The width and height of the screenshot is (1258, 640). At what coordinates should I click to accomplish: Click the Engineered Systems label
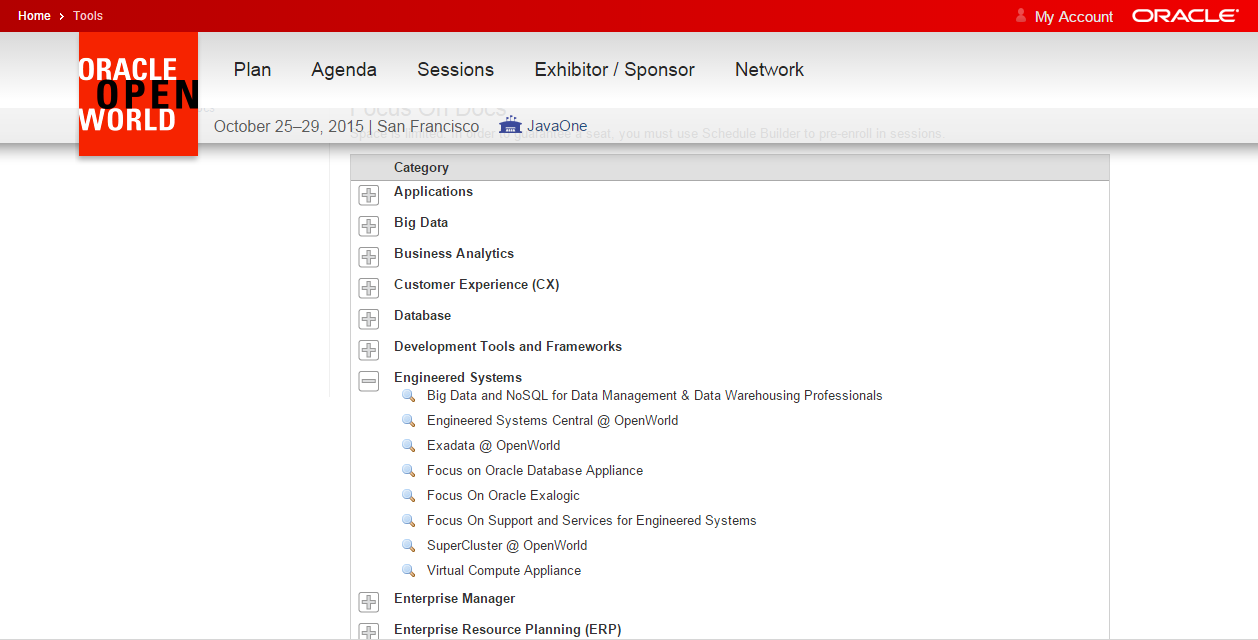pyautogui.click(x=458, y=378)
